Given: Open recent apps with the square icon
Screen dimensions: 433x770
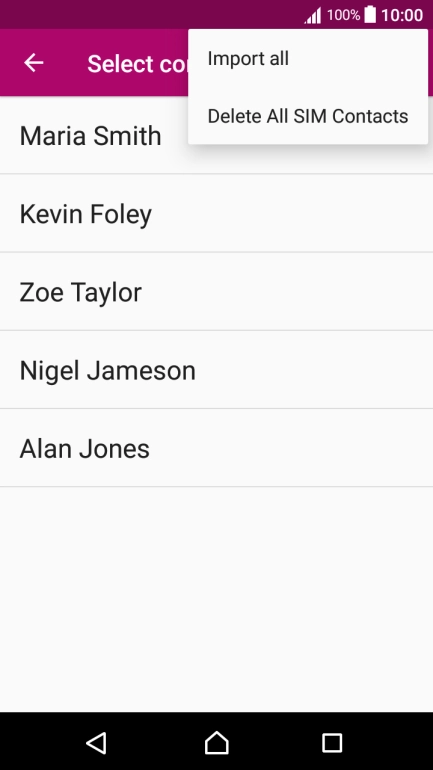Looking at the screenshot, I should point(332,743).
